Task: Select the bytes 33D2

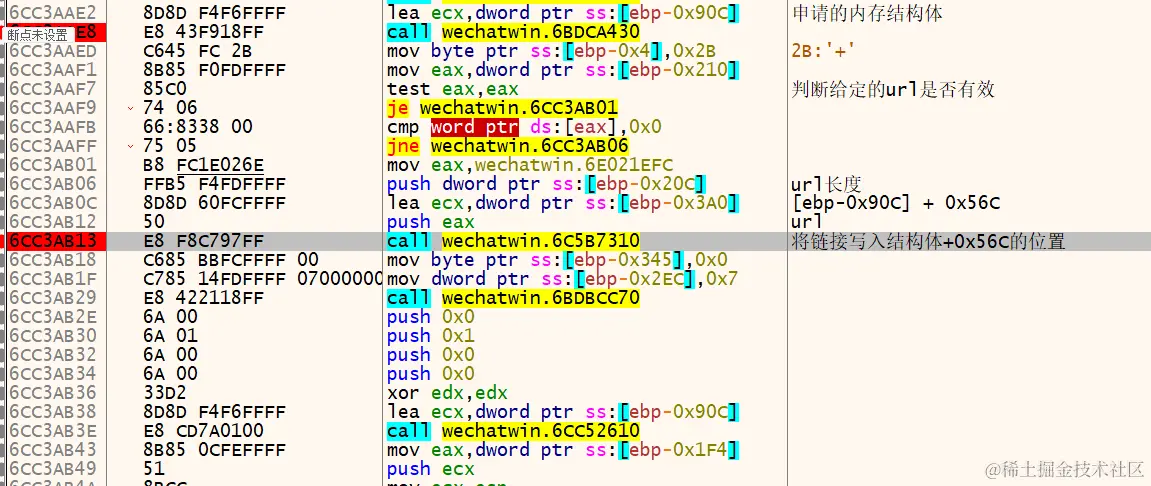Action: point(164,393)
